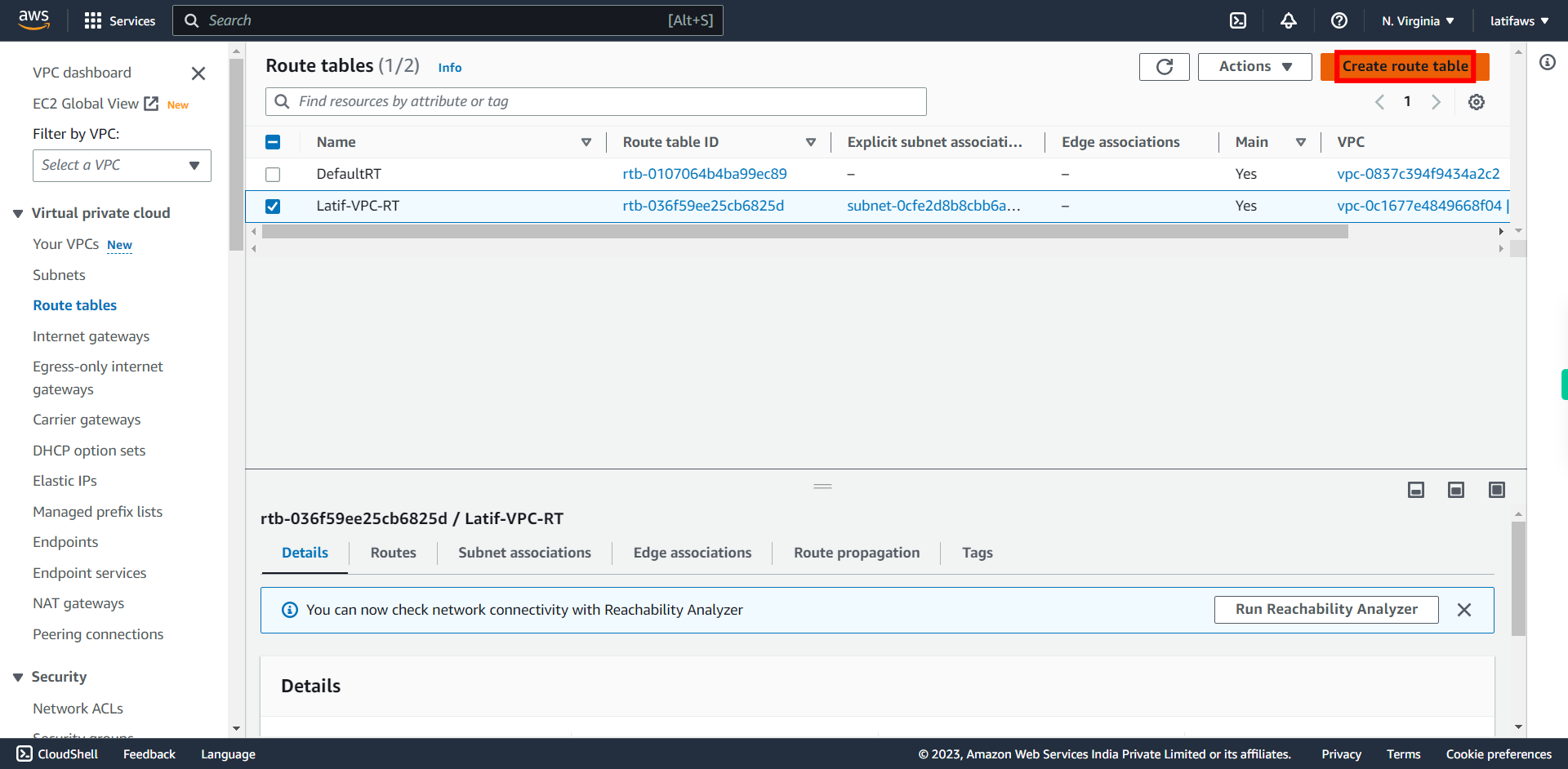Minimize the details split panel
Image resolution: width=1568 pixels, height=769 pixels.
click(x=1416, y=490)
